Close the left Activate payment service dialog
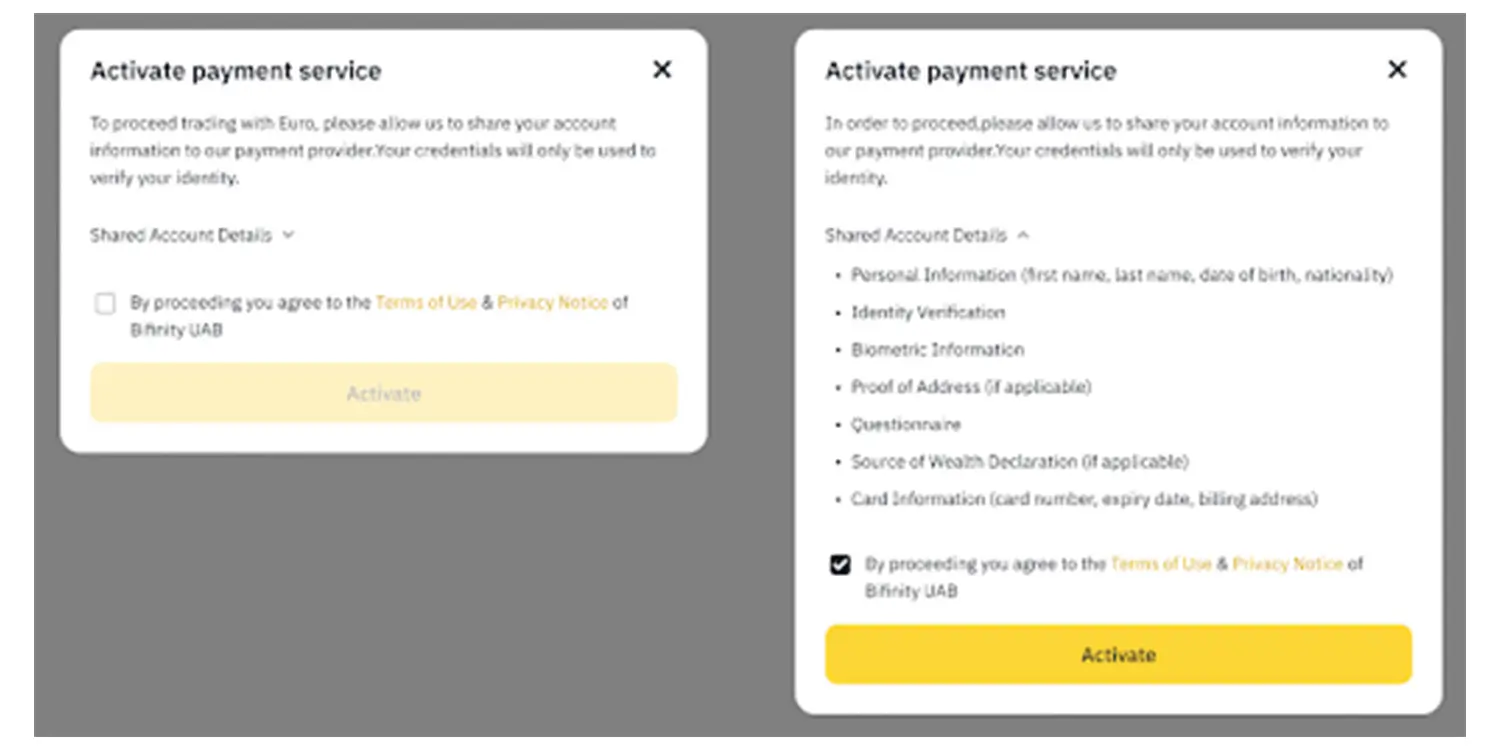Screen dimensions: 1500x750 pyautogui.click(x=661, y=70)
